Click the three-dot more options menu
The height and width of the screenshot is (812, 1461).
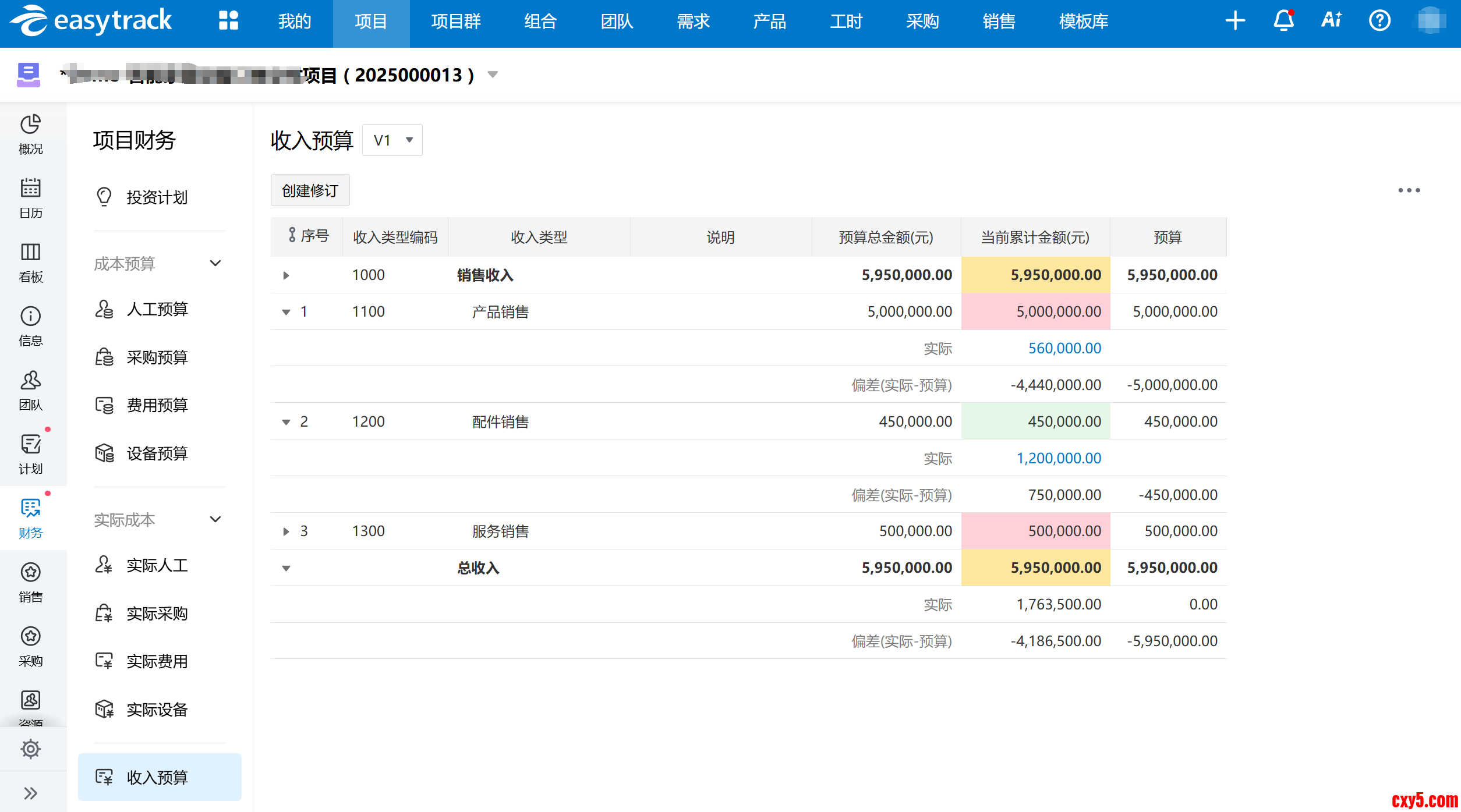tap(1409, 190)
